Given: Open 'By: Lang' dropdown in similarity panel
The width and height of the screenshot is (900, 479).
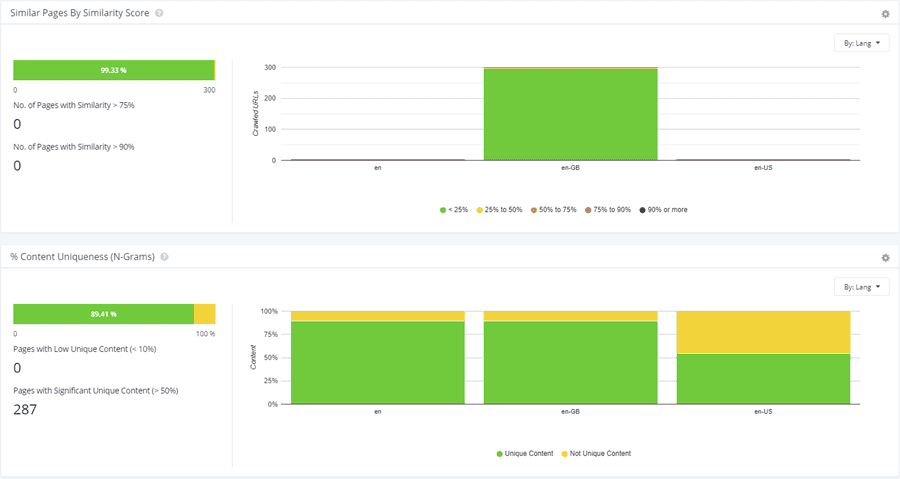Looking at the screenshot, I should [x=862, y=43].
